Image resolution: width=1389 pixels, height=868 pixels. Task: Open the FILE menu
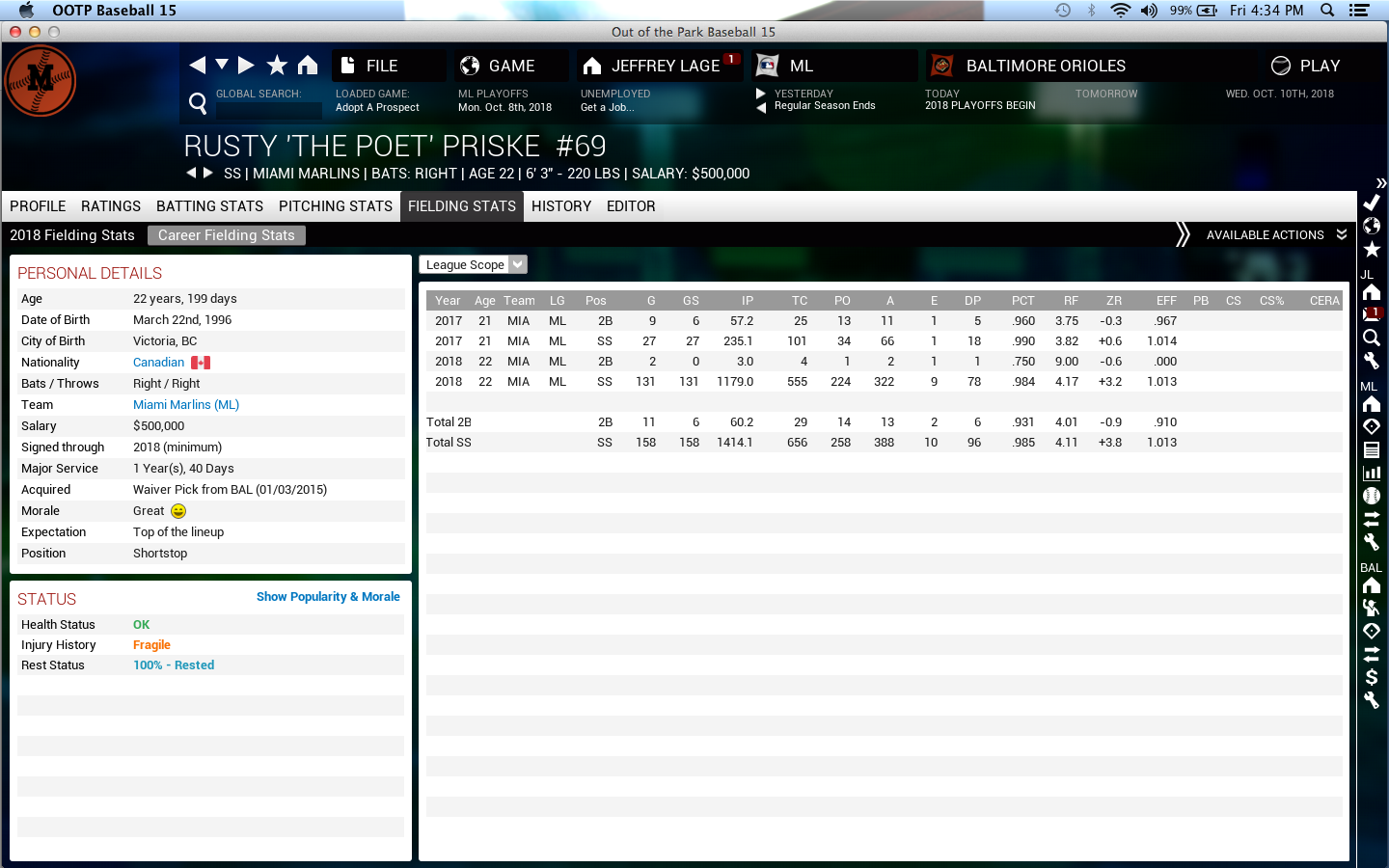(388, 66)
